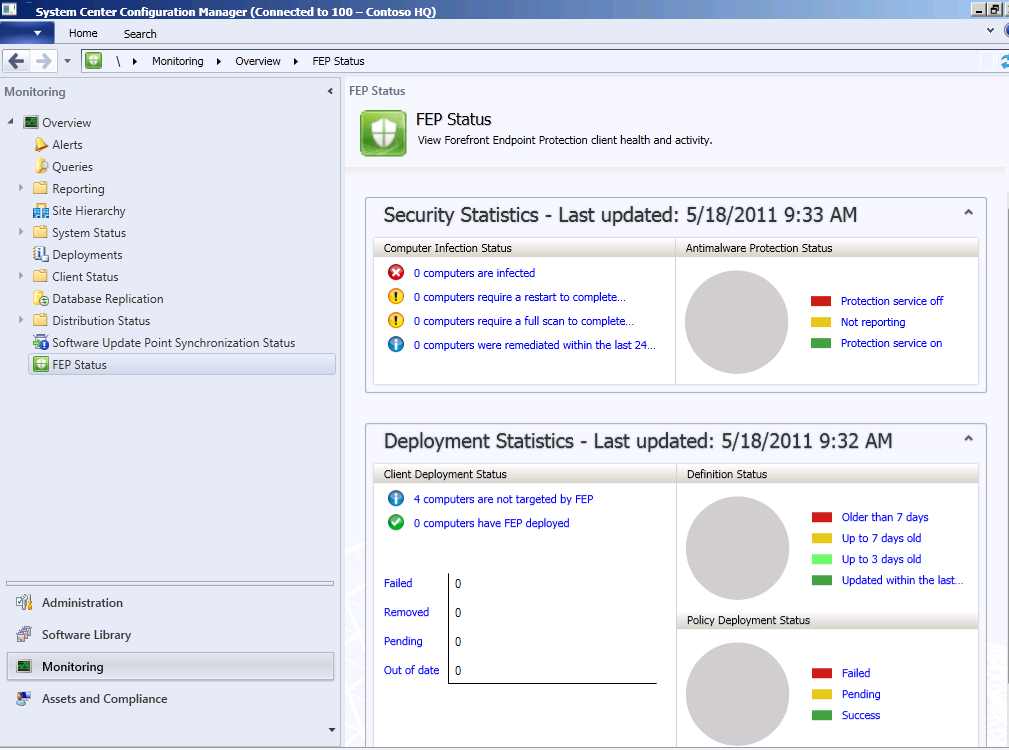Viewport: 1009px width, 750px height.
Task: Open the Home ribbon tab
Action: tap(83, 33)
